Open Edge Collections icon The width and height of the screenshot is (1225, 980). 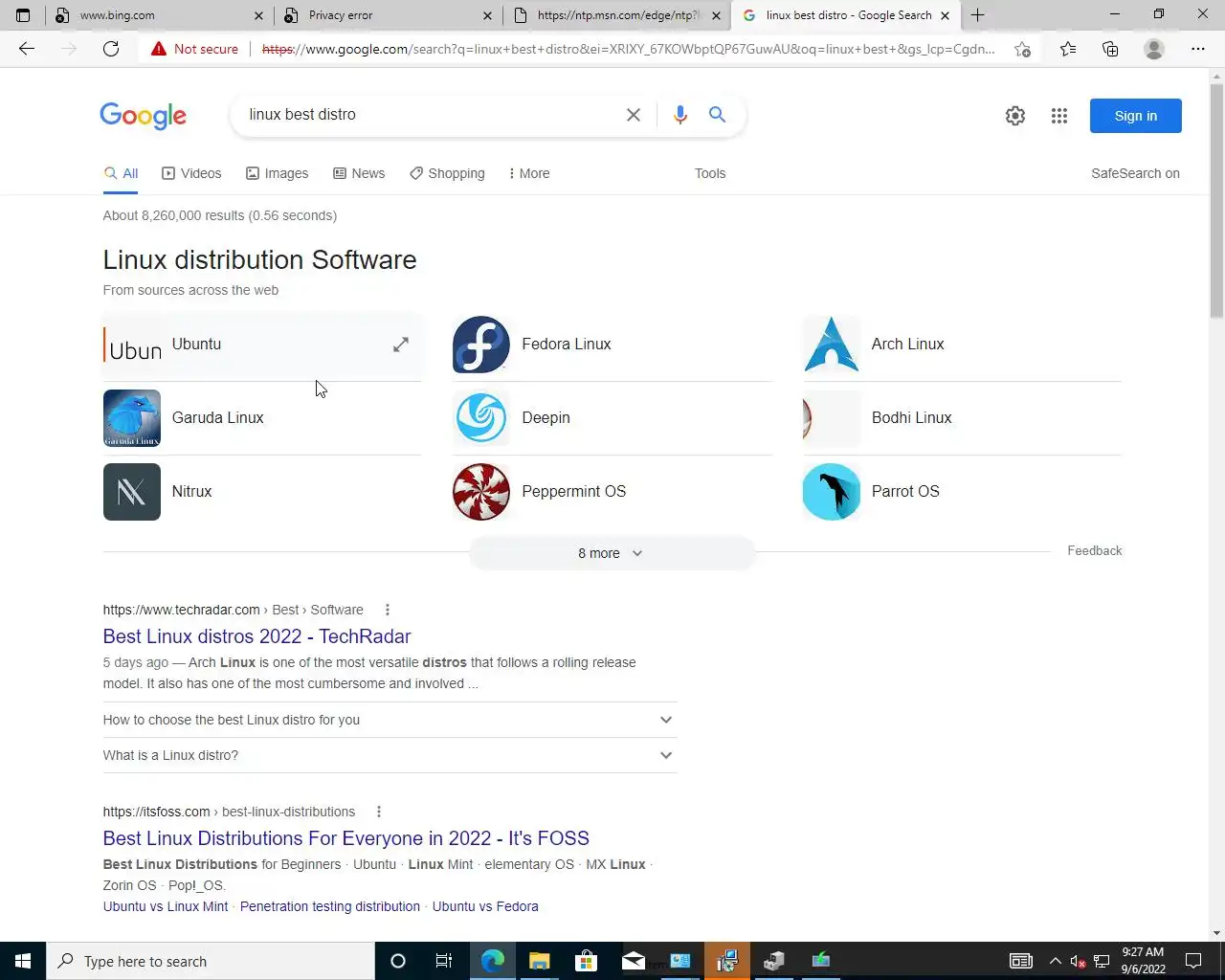point(1110,49)
